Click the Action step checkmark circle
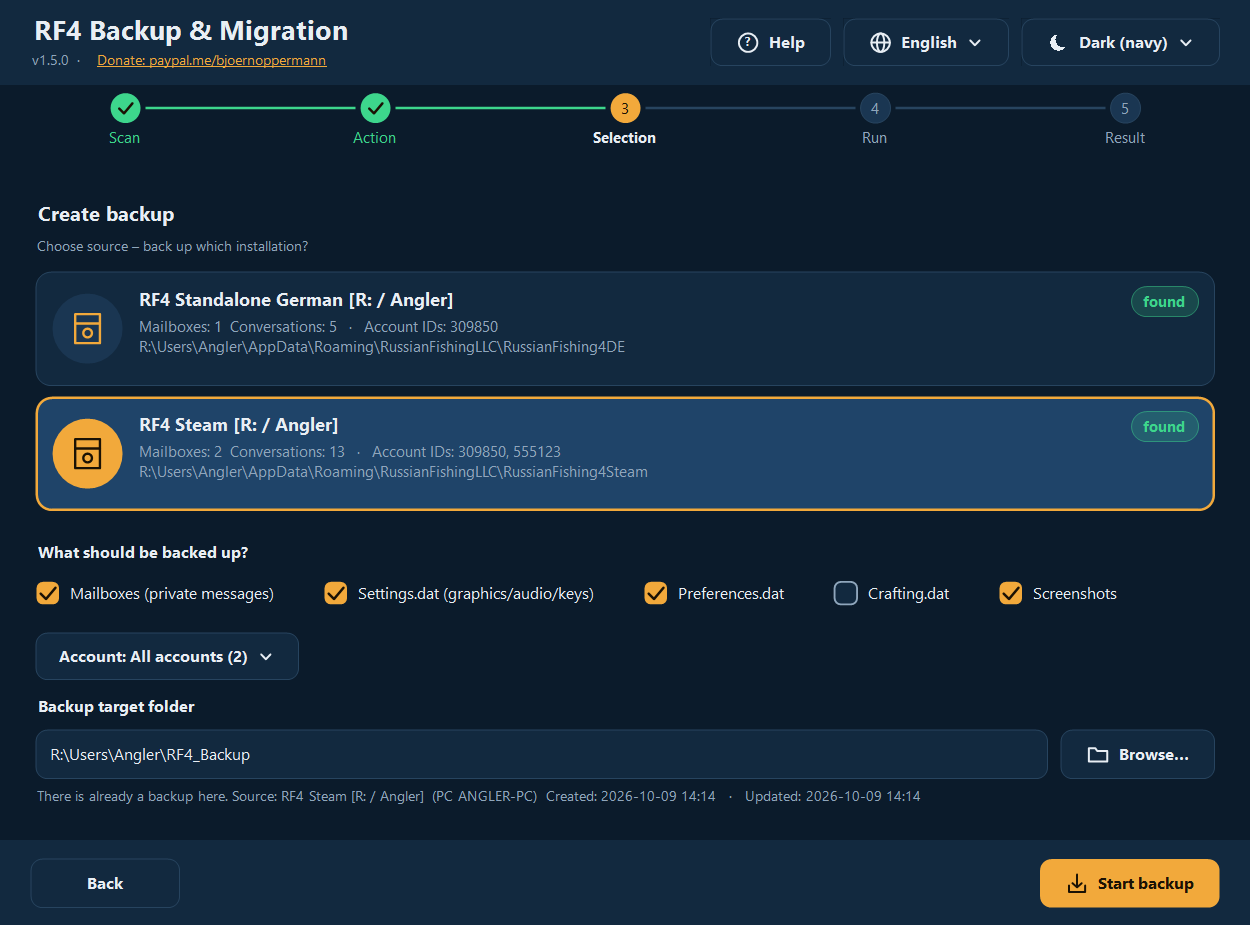 (x=375, y=108)
